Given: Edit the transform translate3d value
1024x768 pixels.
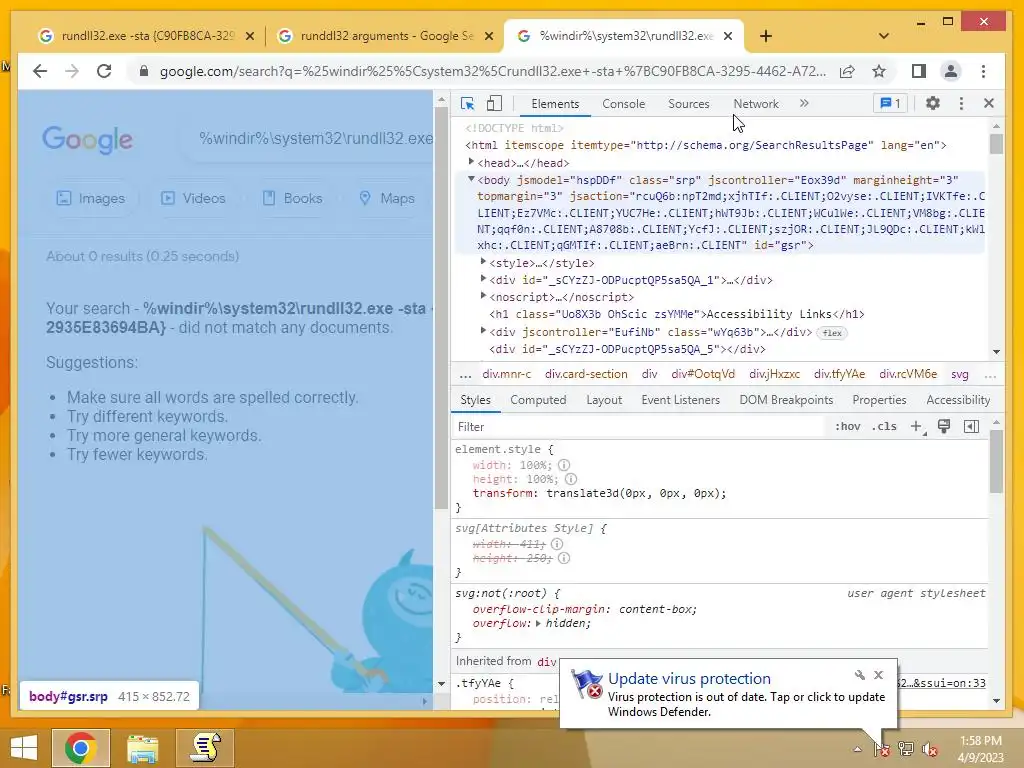Looking at the screenshot, I should 635,494.
